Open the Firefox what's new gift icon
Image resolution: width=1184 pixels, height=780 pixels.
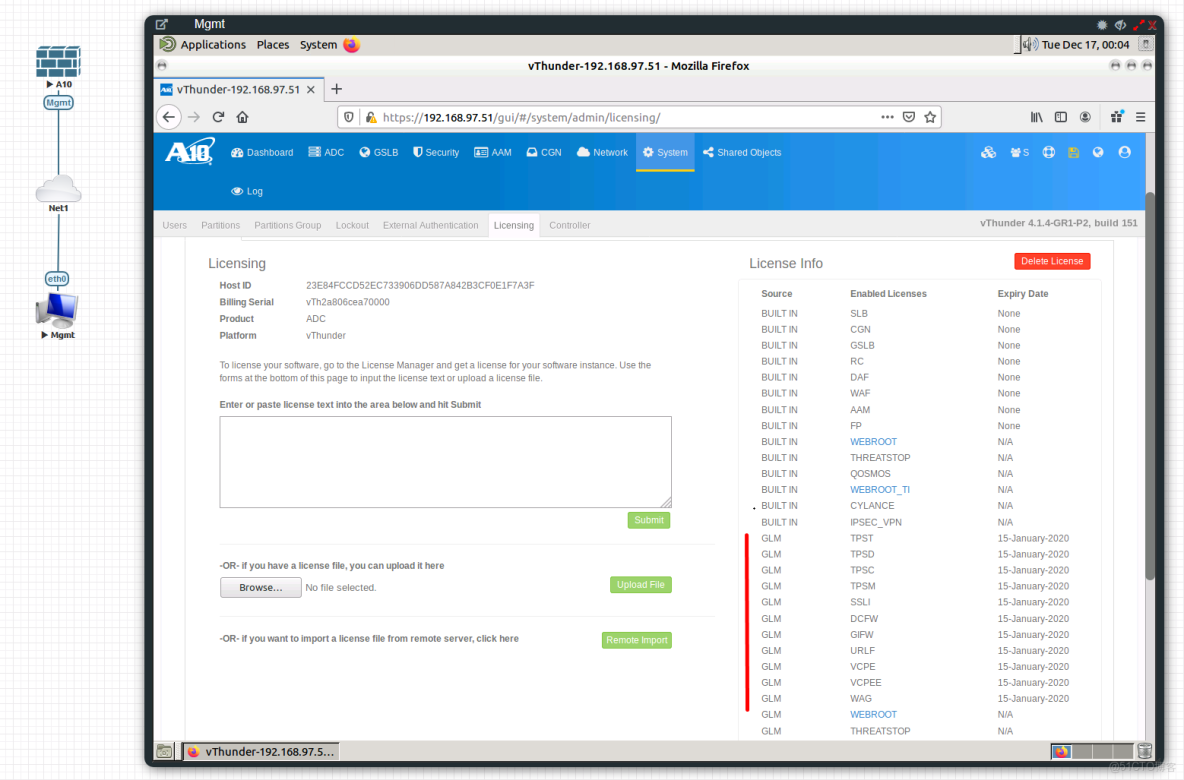tap(1117, 117)
